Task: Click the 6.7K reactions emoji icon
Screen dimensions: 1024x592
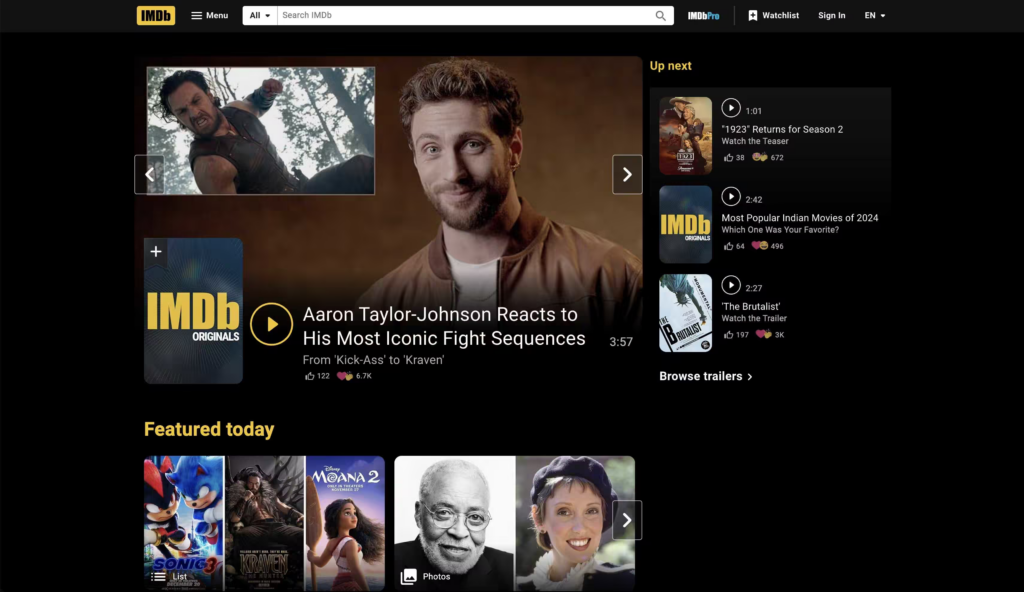Action: tap(344, 376)
